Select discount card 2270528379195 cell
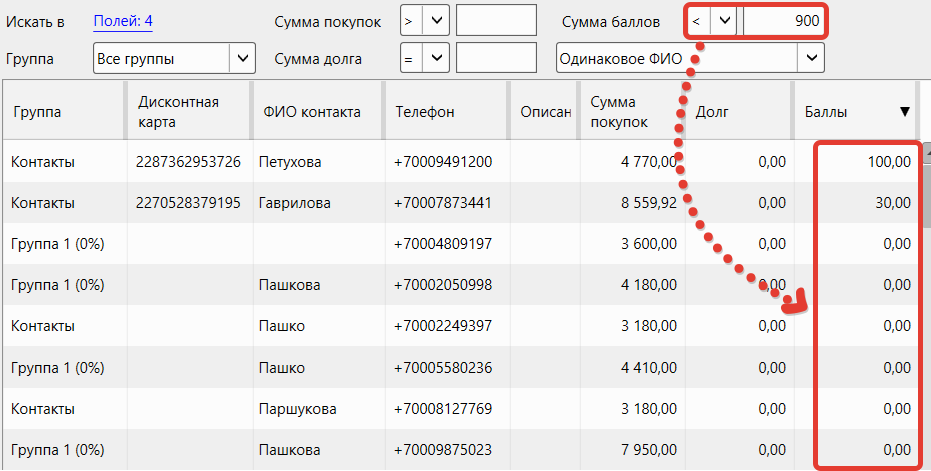931x471 pixels. pos(190,203)
